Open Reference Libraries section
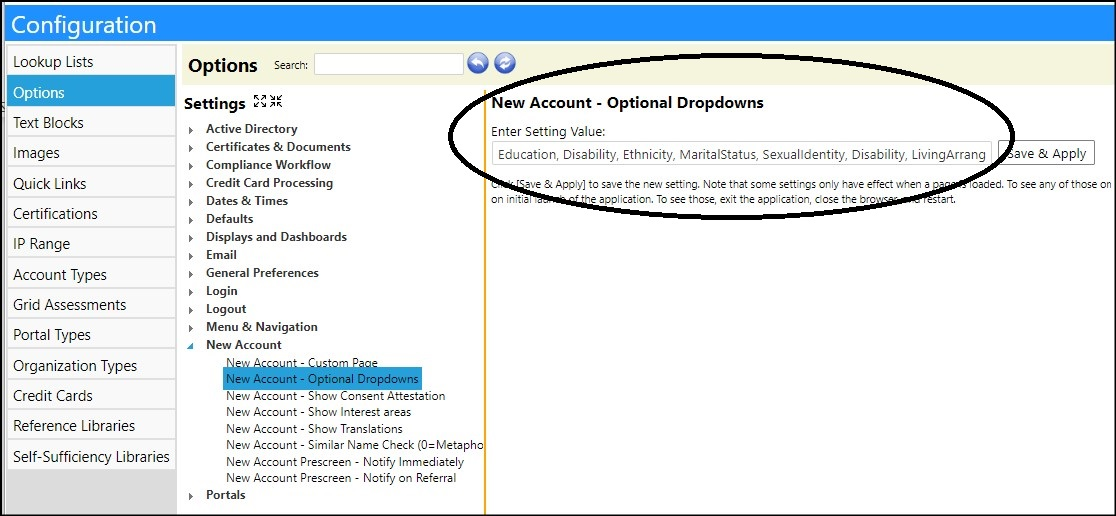The image size is (1116, 516). [91, 426]
